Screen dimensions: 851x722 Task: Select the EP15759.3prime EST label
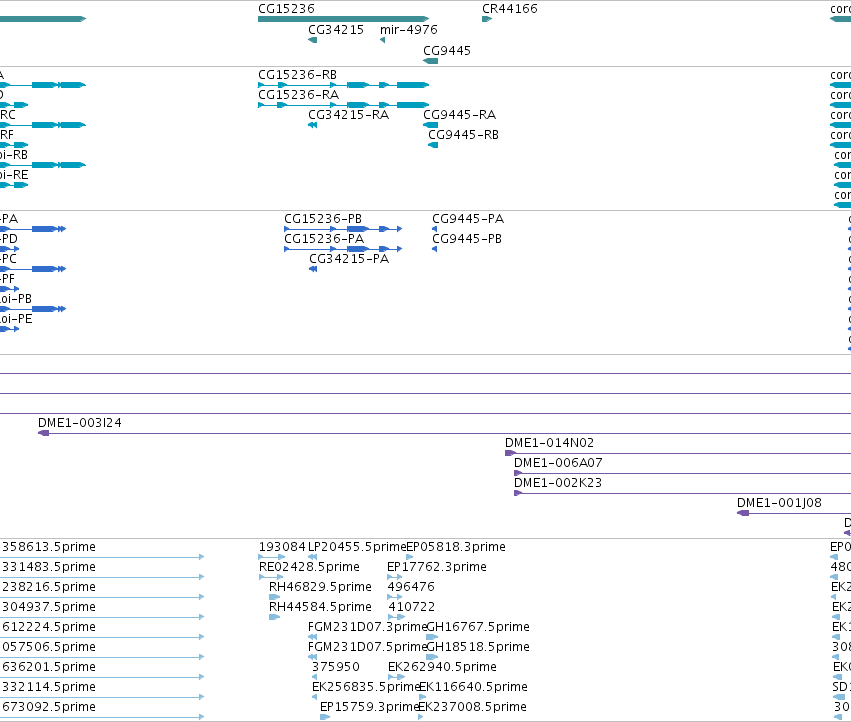pyautogui.click(x=370, y=707)
